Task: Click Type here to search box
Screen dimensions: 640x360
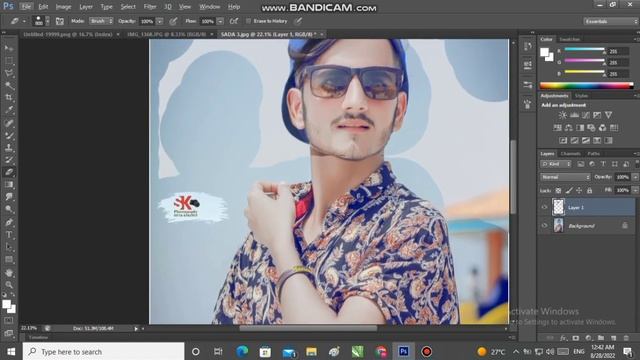Action: pyautogui.click(x=104, y=351)
